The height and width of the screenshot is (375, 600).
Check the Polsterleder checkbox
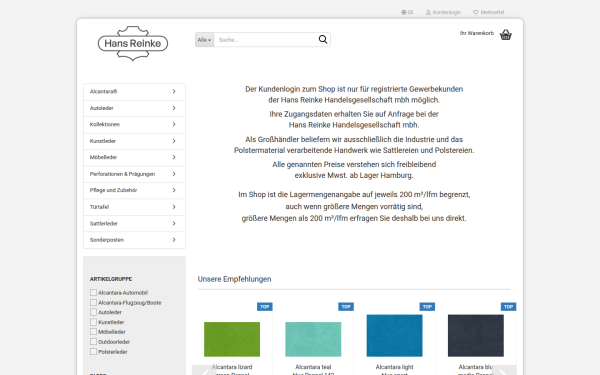pyautogui.click(x=93, y=351)
